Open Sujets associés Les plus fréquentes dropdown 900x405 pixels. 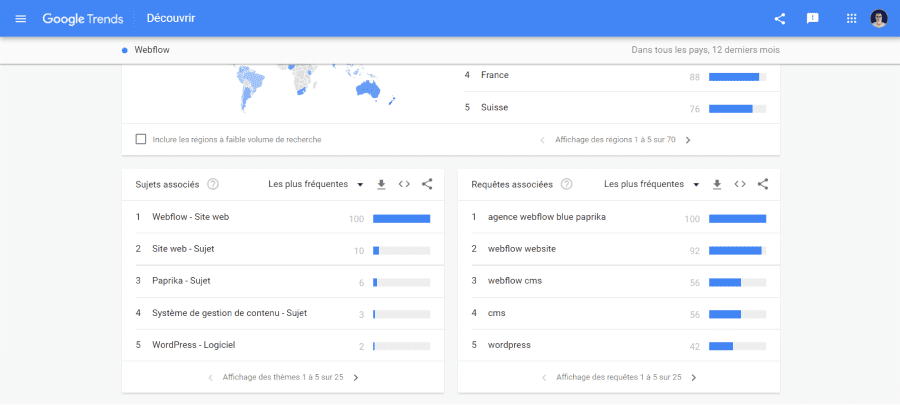(x=316, y=185)
